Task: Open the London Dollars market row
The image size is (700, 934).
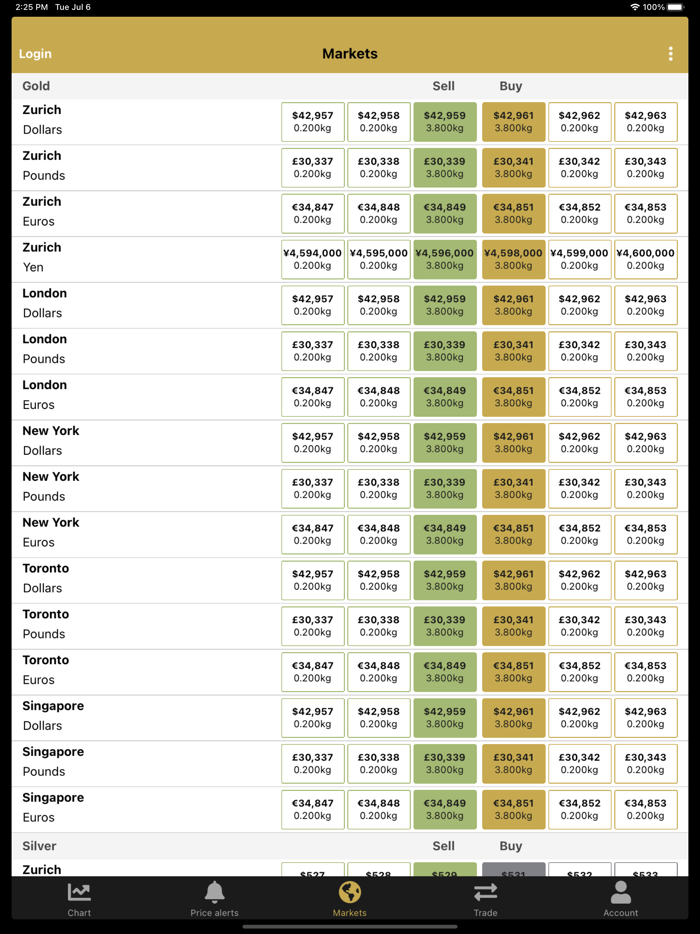Action: coord(140,305)
